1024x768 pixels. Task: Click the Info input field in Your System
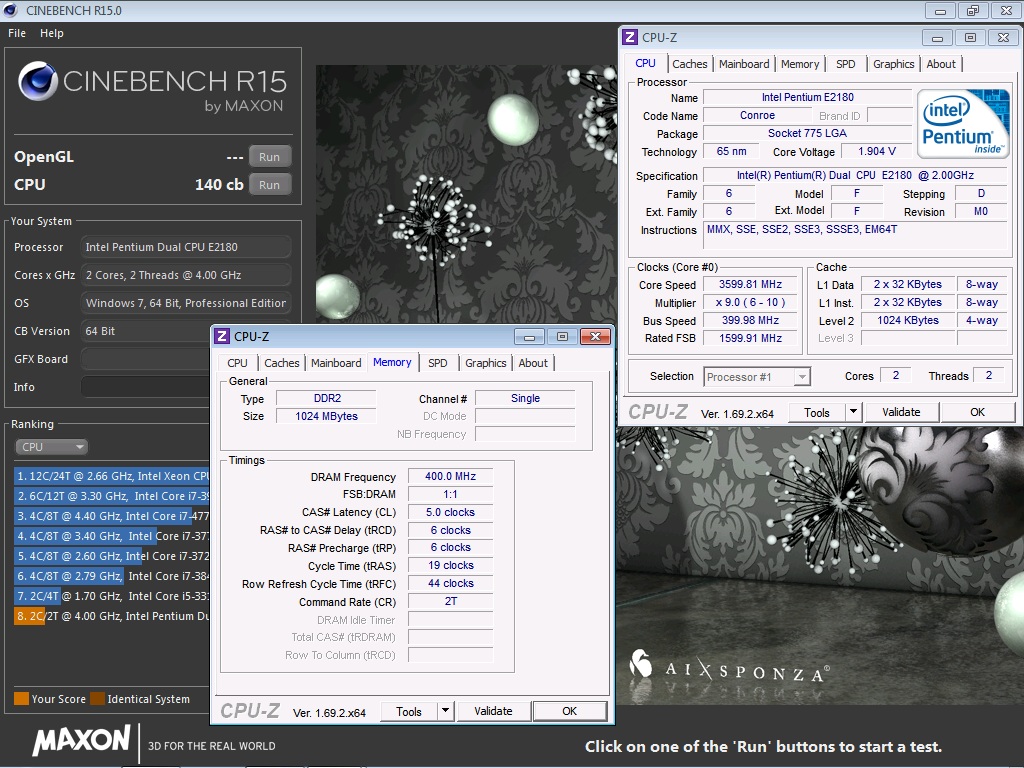point(146,387)
